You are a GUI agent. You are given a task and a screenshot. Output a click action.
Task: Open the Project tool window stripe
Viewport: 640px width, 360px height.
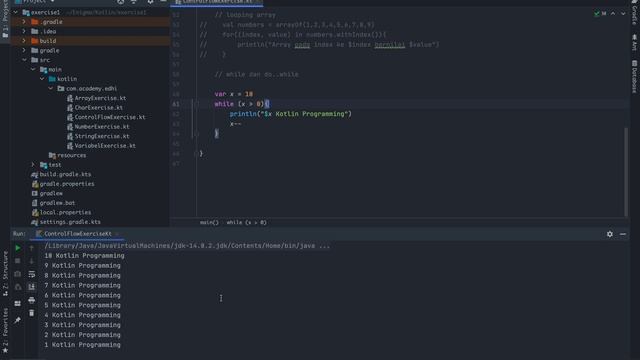click(x=5, y=18)
